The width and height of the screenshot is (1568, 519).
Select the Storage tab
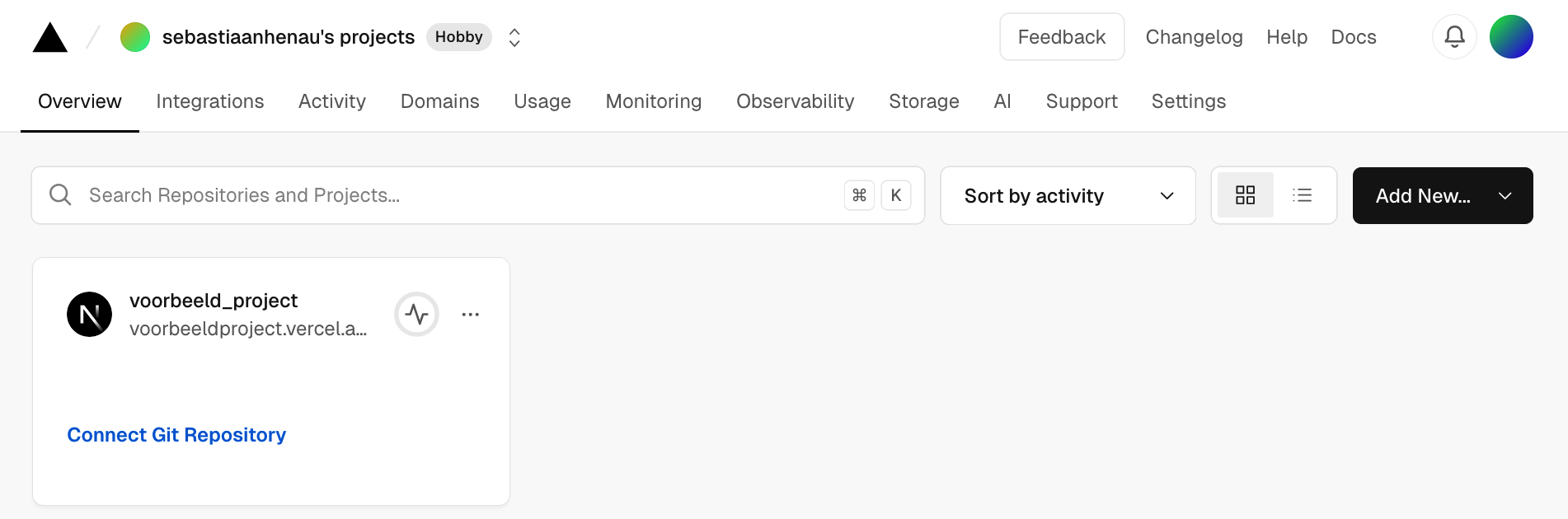pos(923,101)
